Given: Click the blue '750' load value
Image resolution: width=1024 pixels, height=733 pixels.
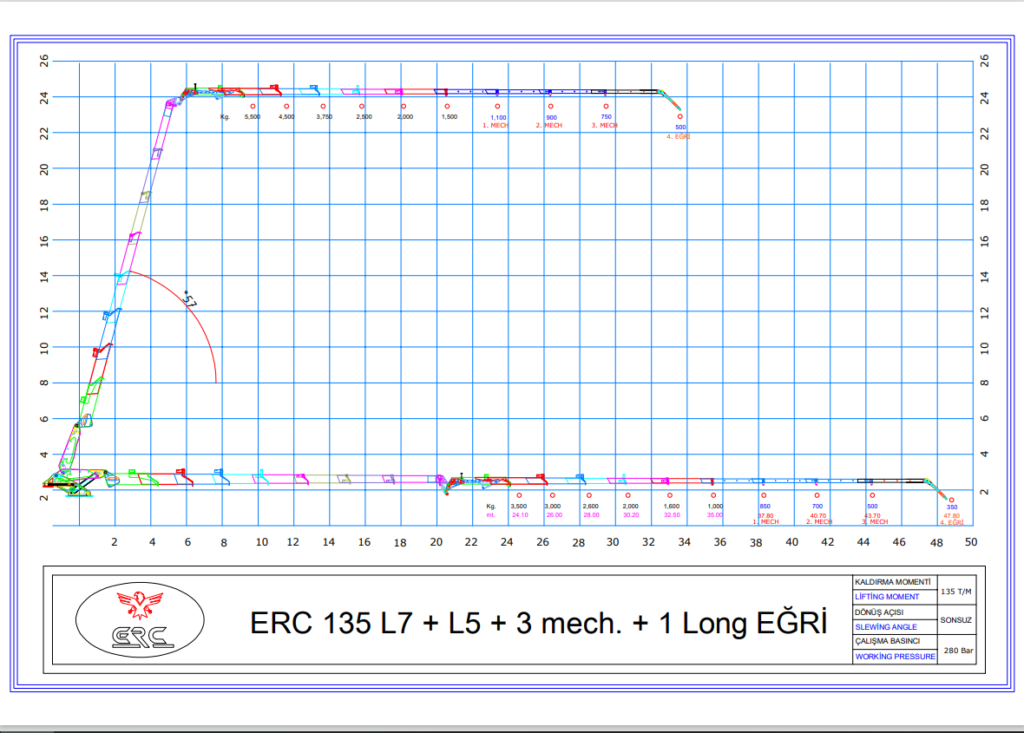Looking at the screenshot, I should 606,117.
